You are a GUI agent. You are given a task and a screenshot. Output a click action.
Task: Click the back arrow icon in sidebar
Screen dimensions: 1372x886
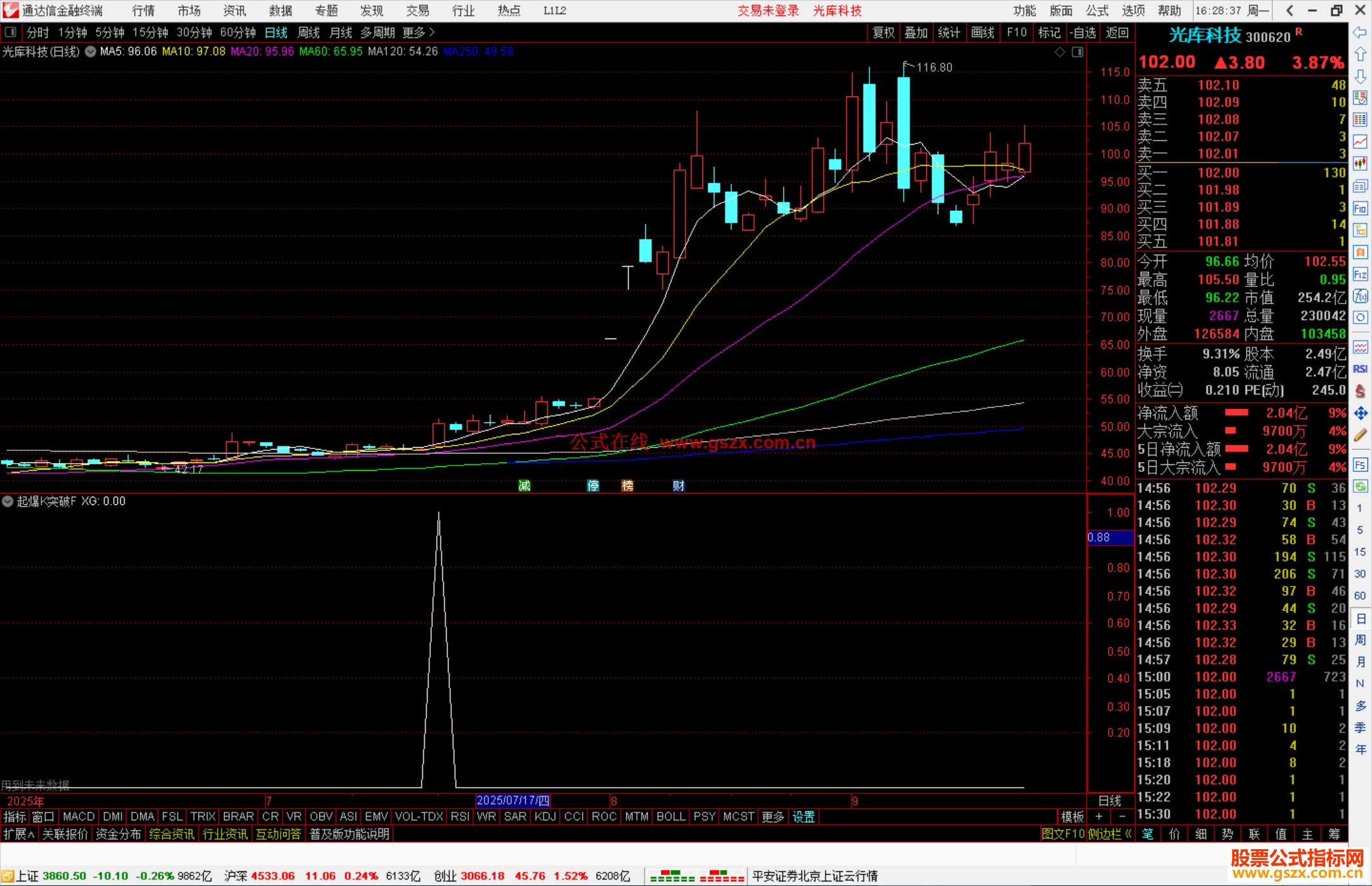tap(1360, 32)
